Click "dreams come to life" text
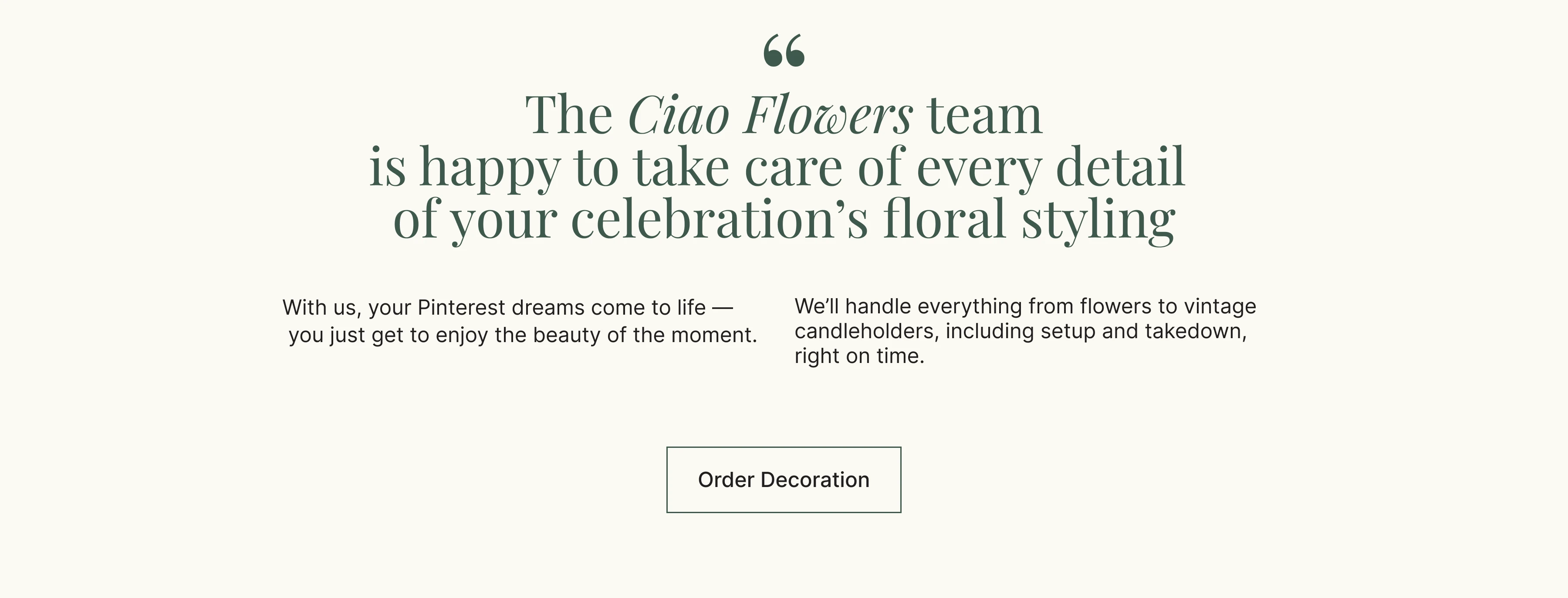 pyautogui.click(x=608, y=308)
